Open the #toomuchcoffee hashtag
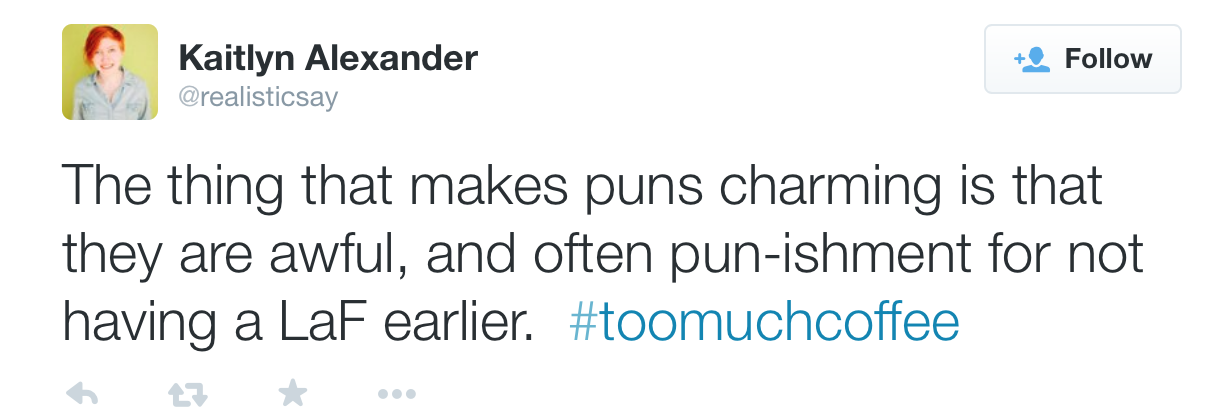Screen dimensions: 1226x410 point(765,322)
